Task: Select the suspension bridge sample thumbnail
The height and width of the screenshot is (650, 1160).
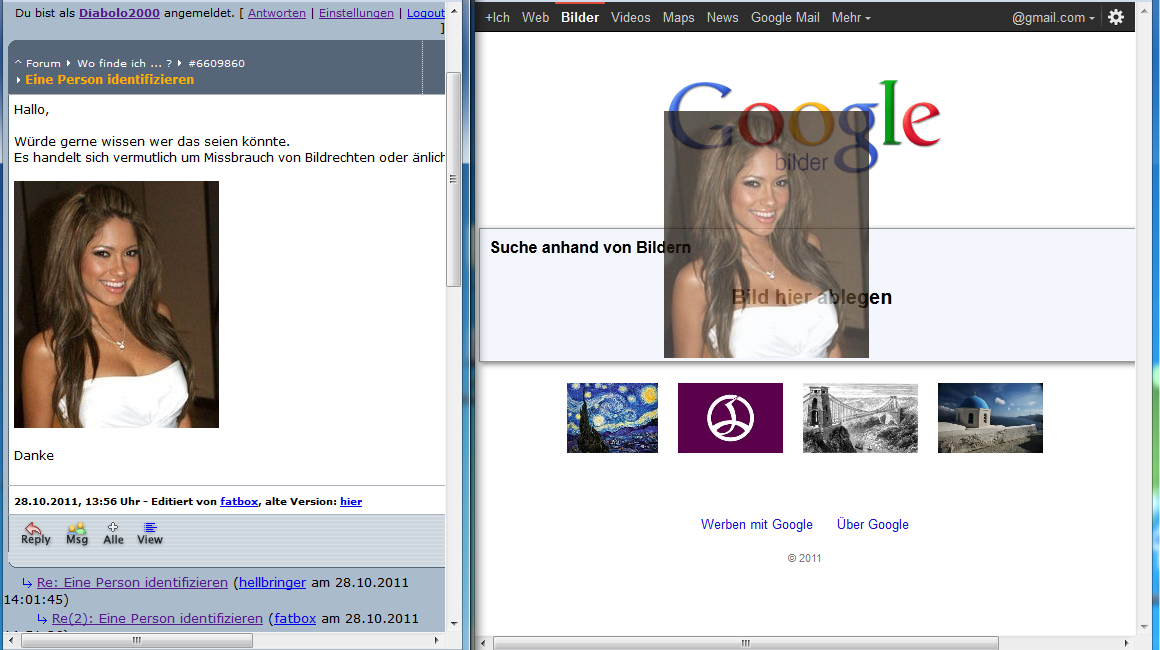Action: click(x=860, y=418)
